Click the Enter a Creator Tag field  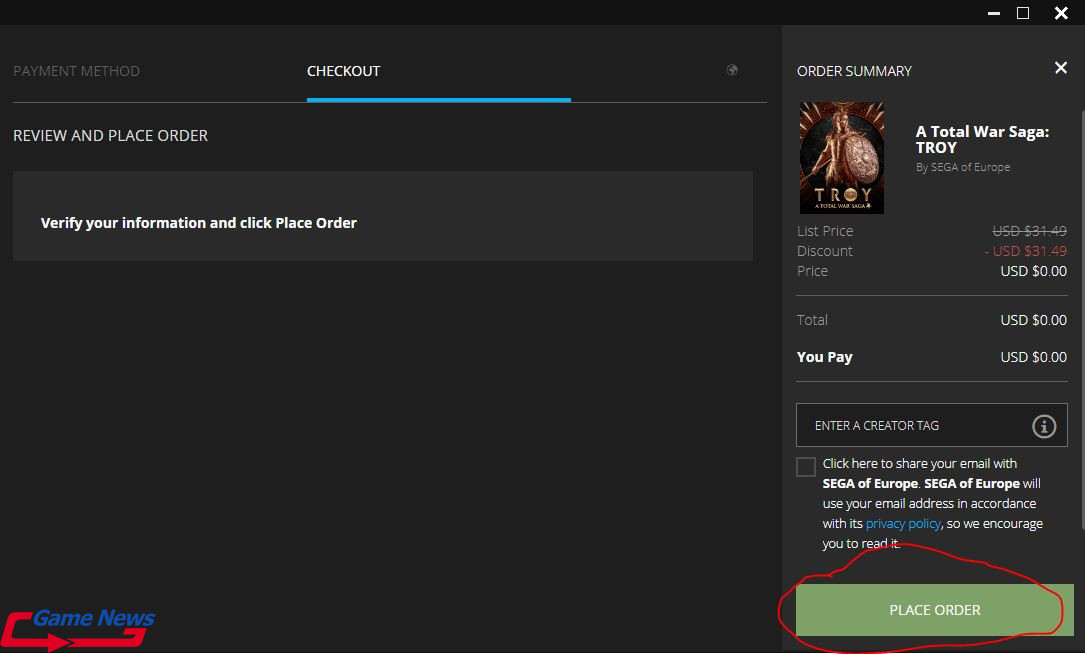pyautogui.click(x=910, y=426)
